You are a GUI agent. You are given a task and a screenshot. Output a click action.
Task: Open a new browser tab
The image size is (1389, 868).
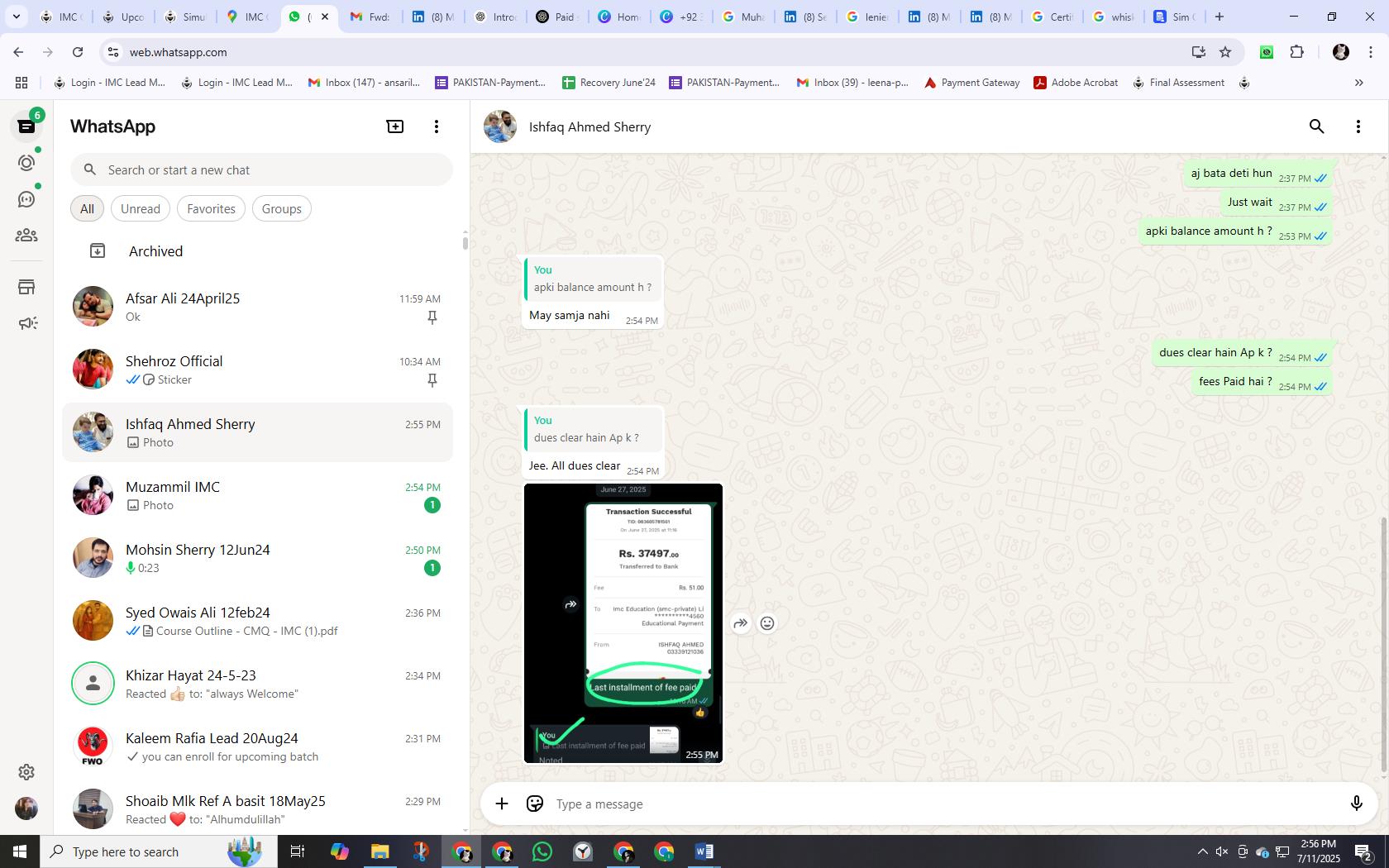(x=1220, y=17)
